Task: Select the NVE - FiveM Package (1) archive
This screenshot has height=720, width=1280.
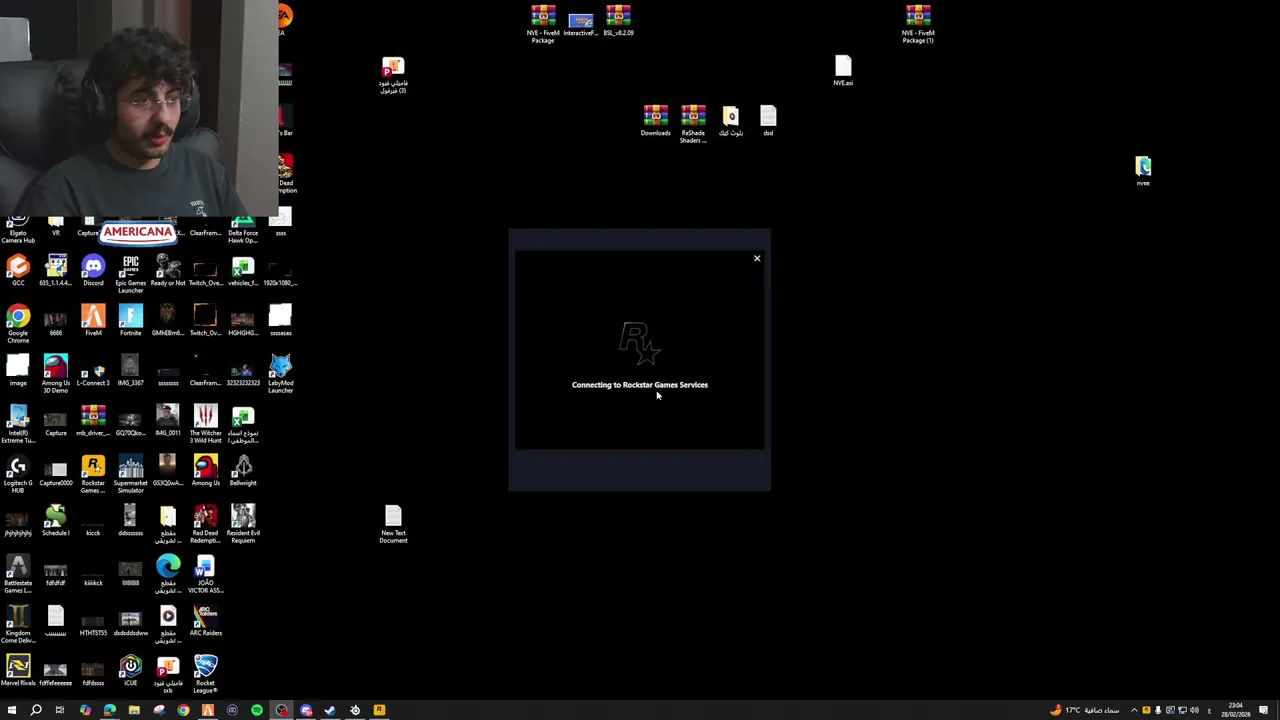Action: tap(918, 24)
